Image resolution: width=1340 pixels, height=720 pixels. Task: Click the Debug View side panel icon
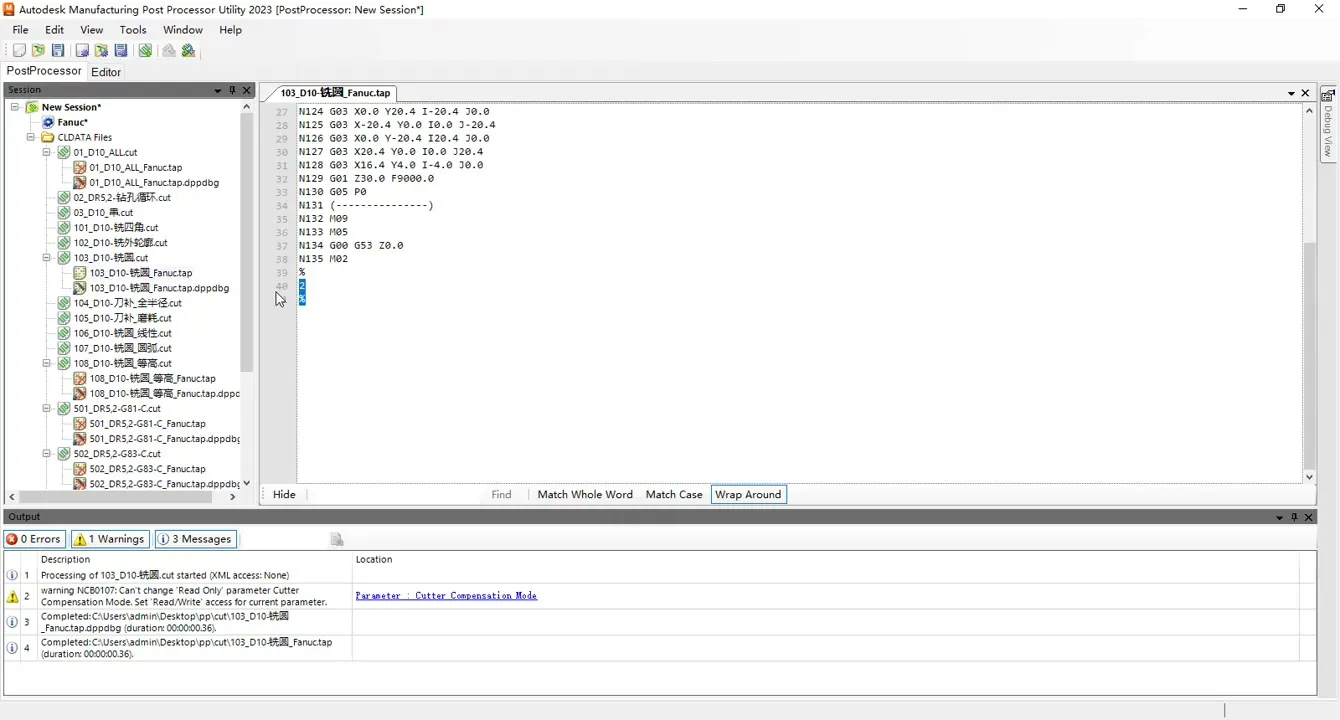pyautogui.click(x=1328, y=96)
